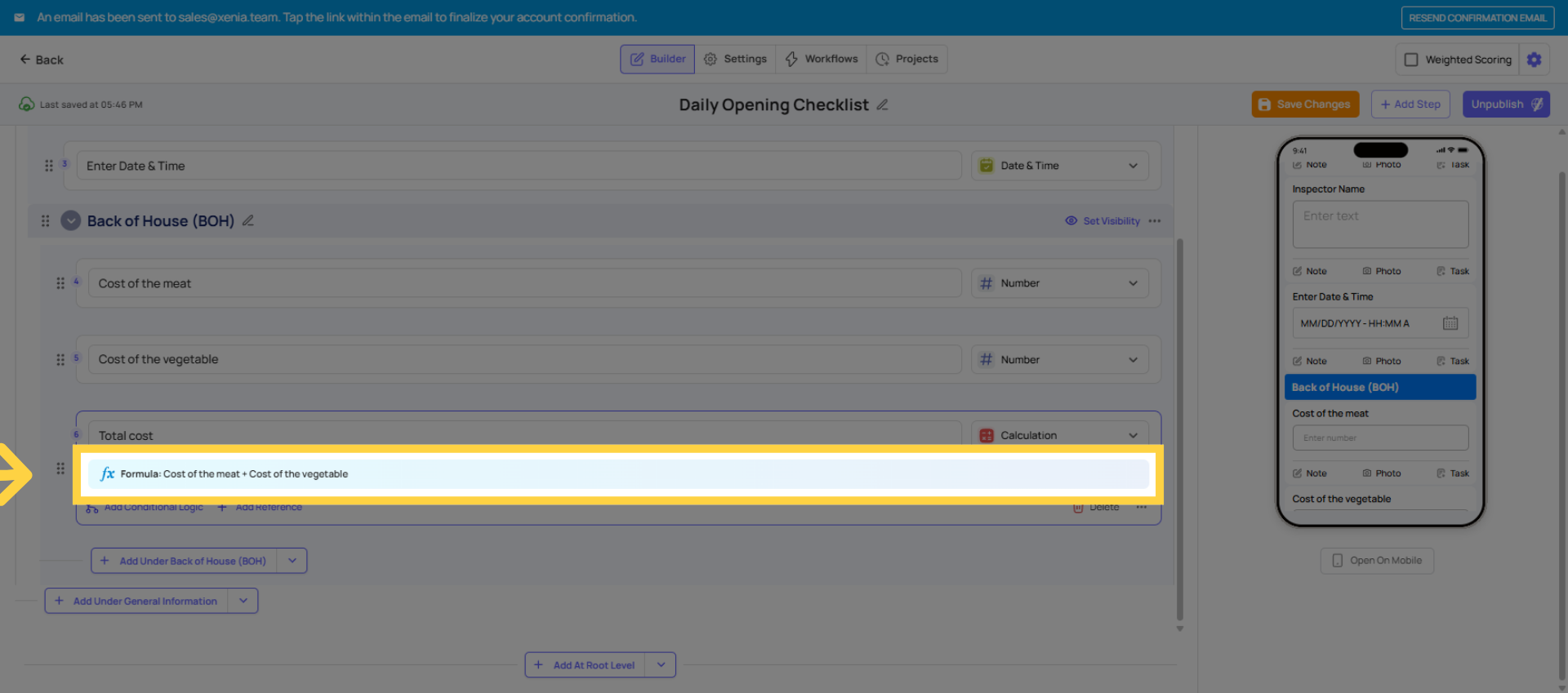Go Back to the previous page

coord(42,60)
